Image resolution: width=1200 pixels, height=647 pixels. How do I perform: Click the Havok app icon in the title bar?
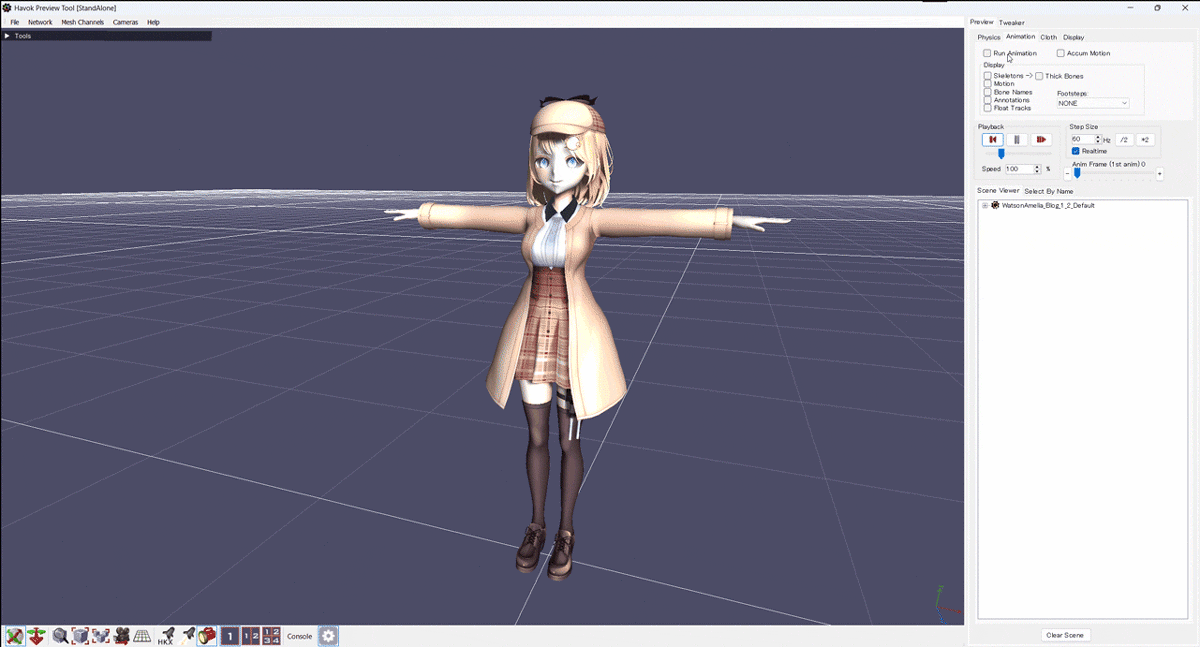(7, 7)
